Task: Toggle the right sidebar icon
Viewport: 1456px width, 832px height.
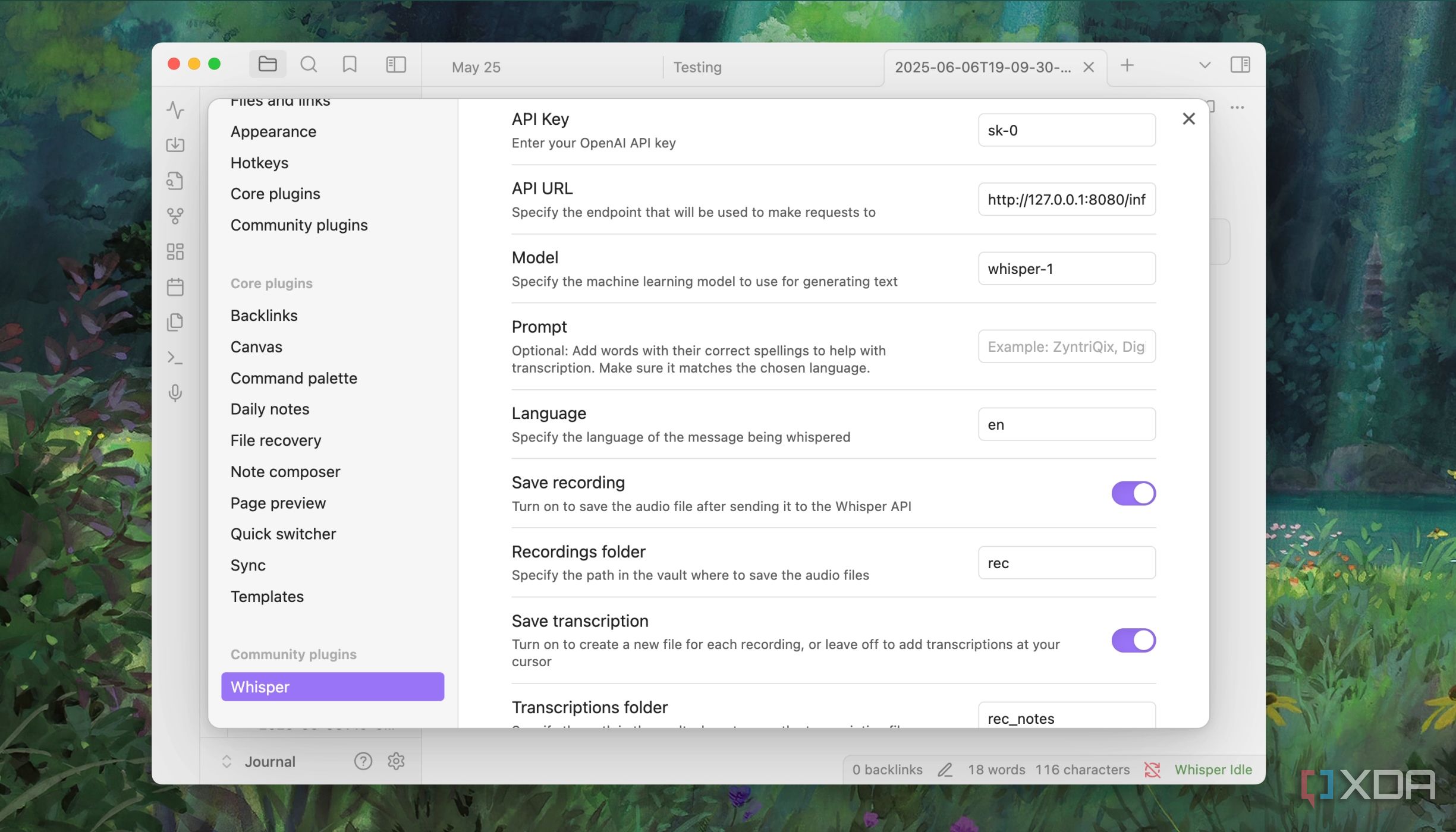Action: [1240, 65]
